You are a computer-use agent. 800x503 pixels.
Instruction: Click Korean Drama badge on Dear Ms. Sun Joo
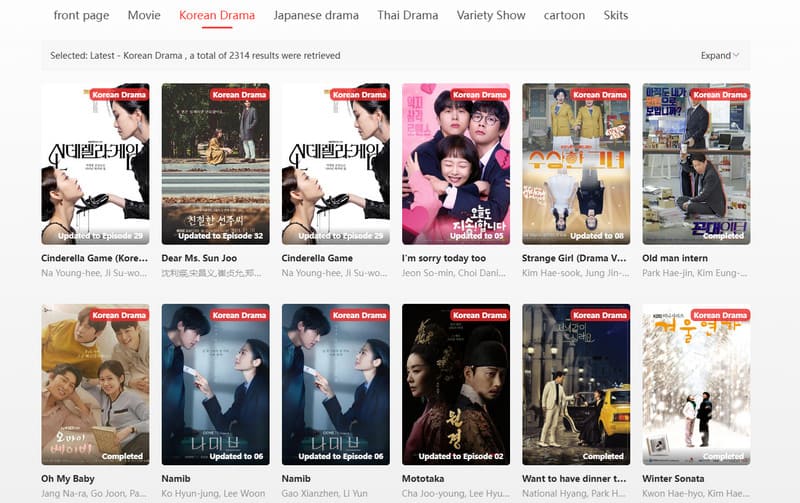tap(239, 94)
